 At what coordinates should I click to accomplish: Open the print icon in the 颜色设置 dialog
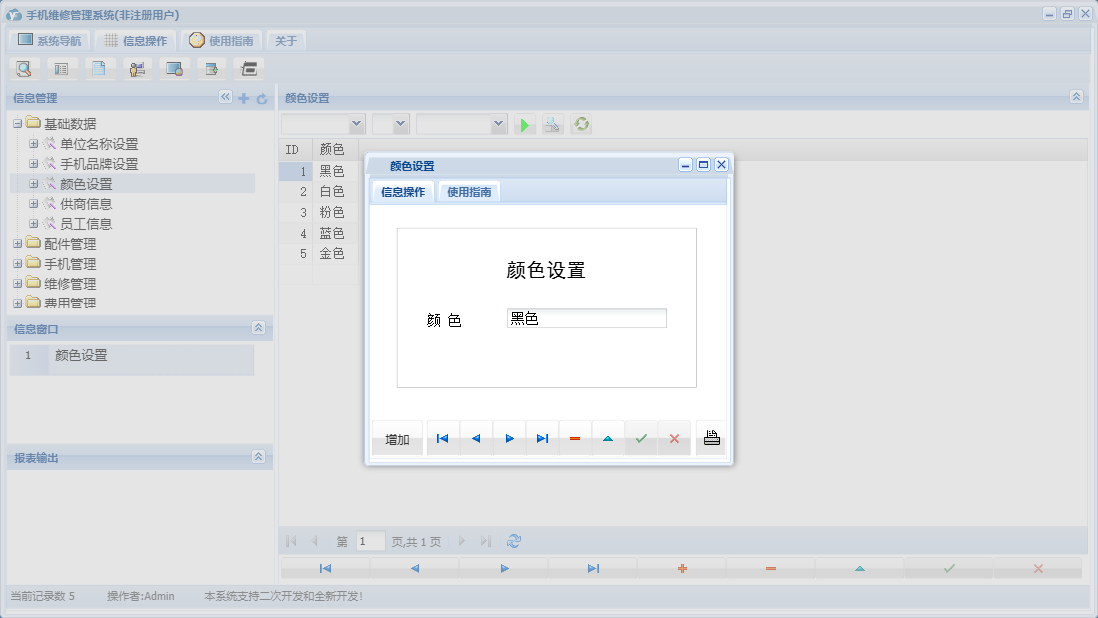point(710,437)
